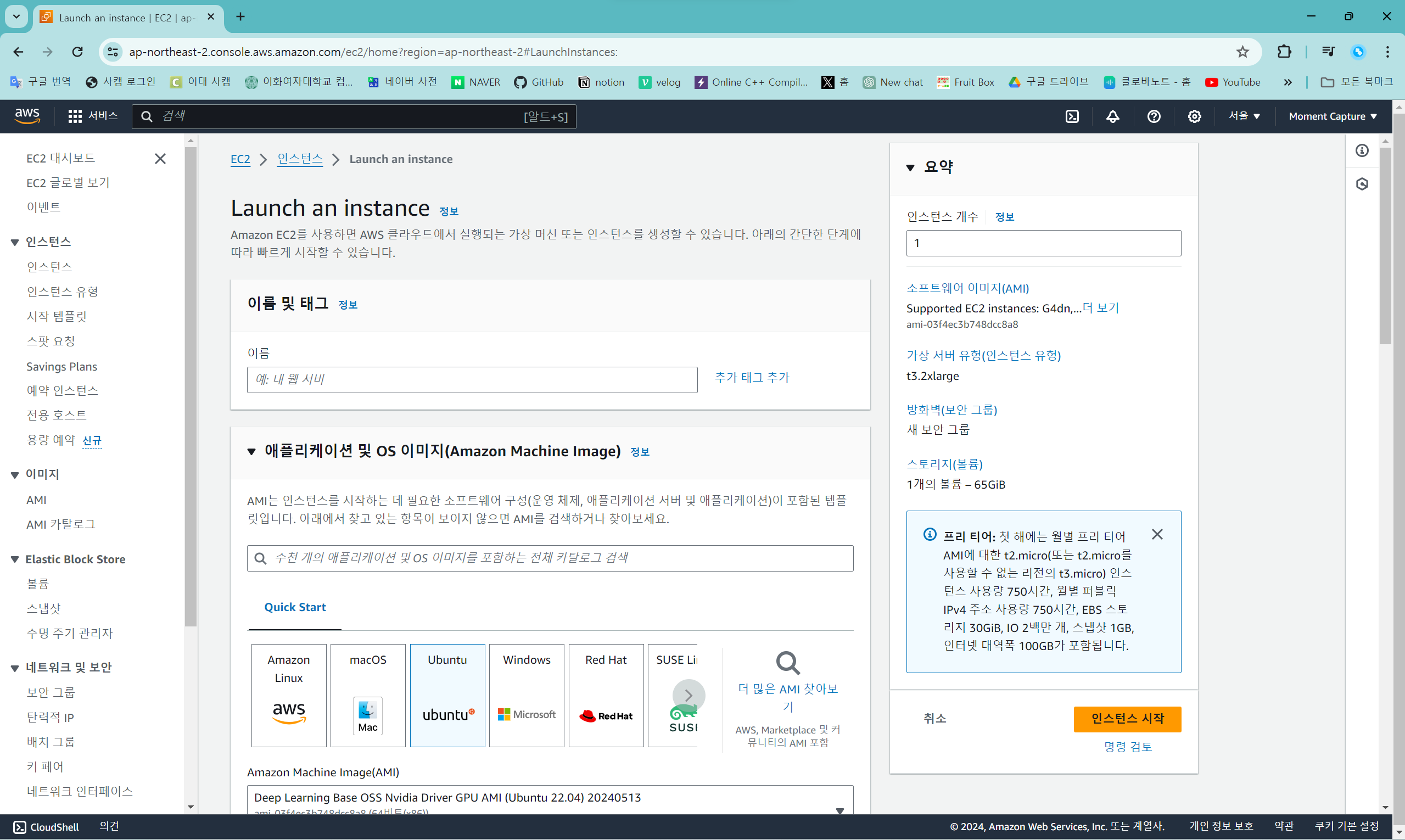Close the EC2 sidebar navigation panel
Screen dimensions: 1405x840
tap(160, 159)
